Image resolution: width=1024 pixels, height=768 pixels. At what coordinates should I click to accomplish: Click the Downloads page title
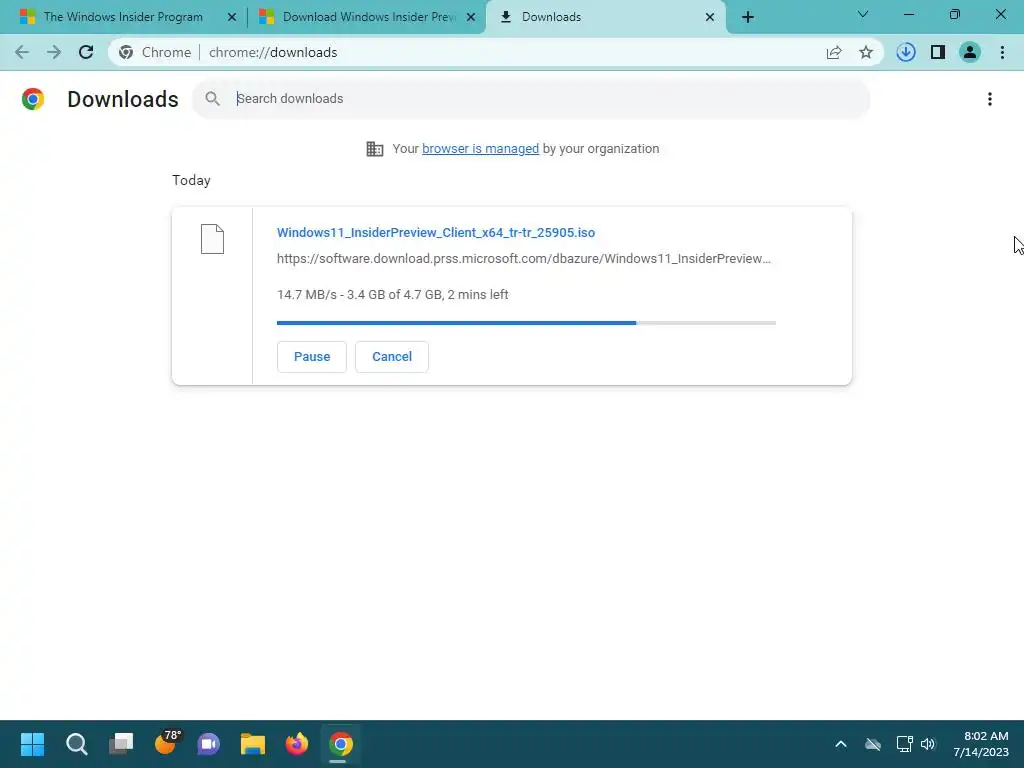123,99
